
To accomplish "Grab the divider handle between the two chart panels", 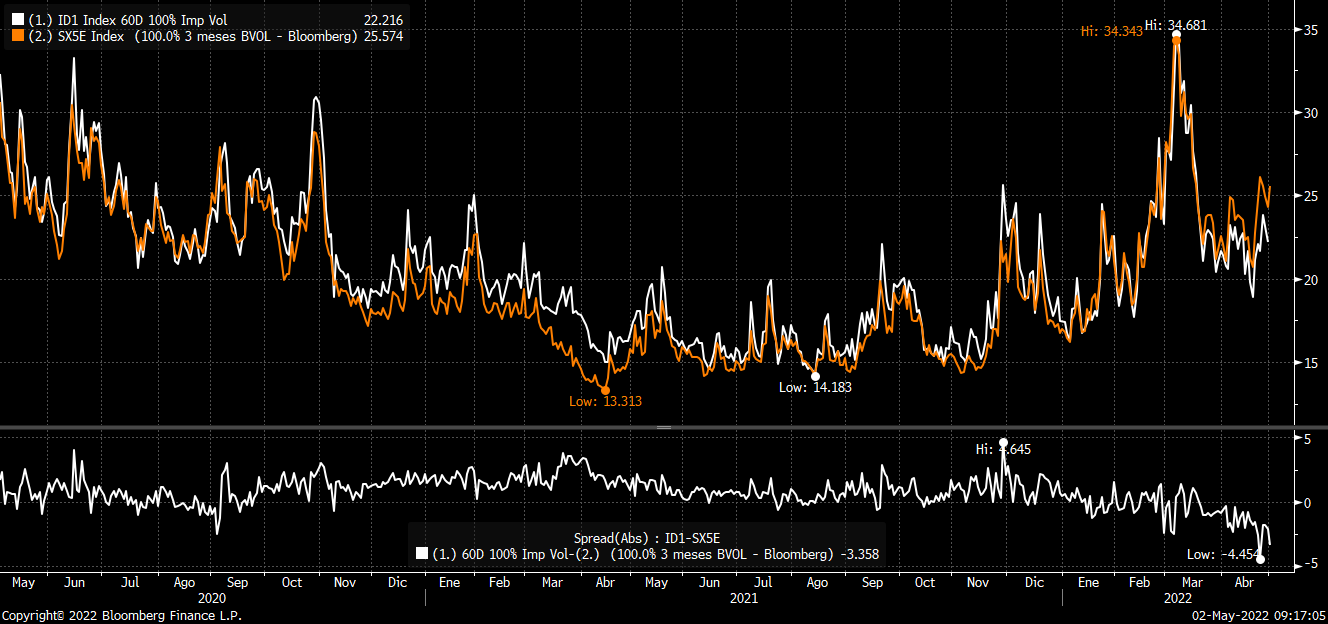I will click(663, 427).
